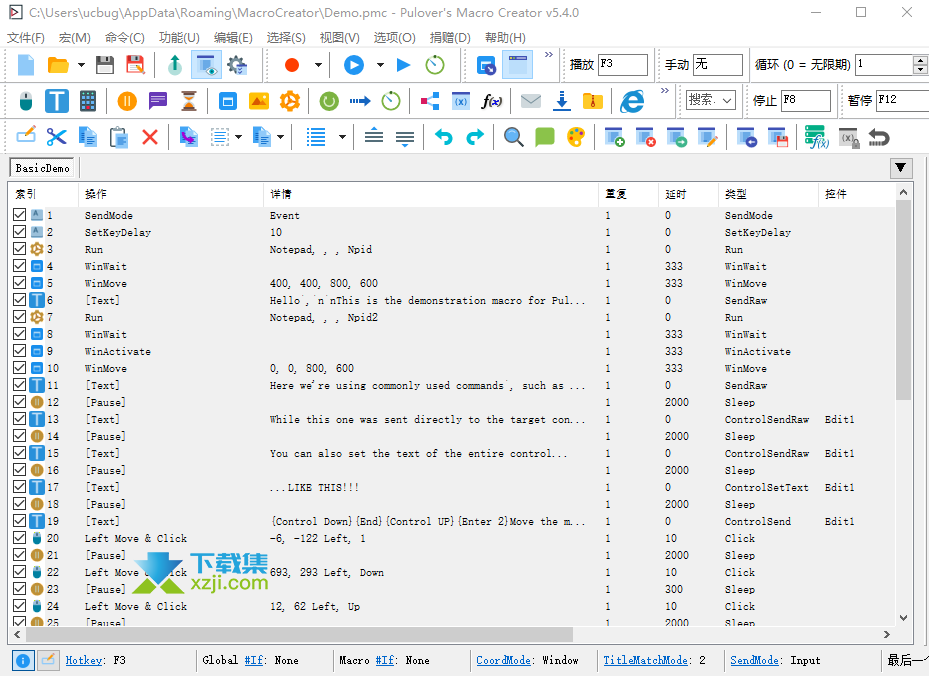Click the scissors cut icon
This screenshot has height=676, width=929.
point(56,137)
